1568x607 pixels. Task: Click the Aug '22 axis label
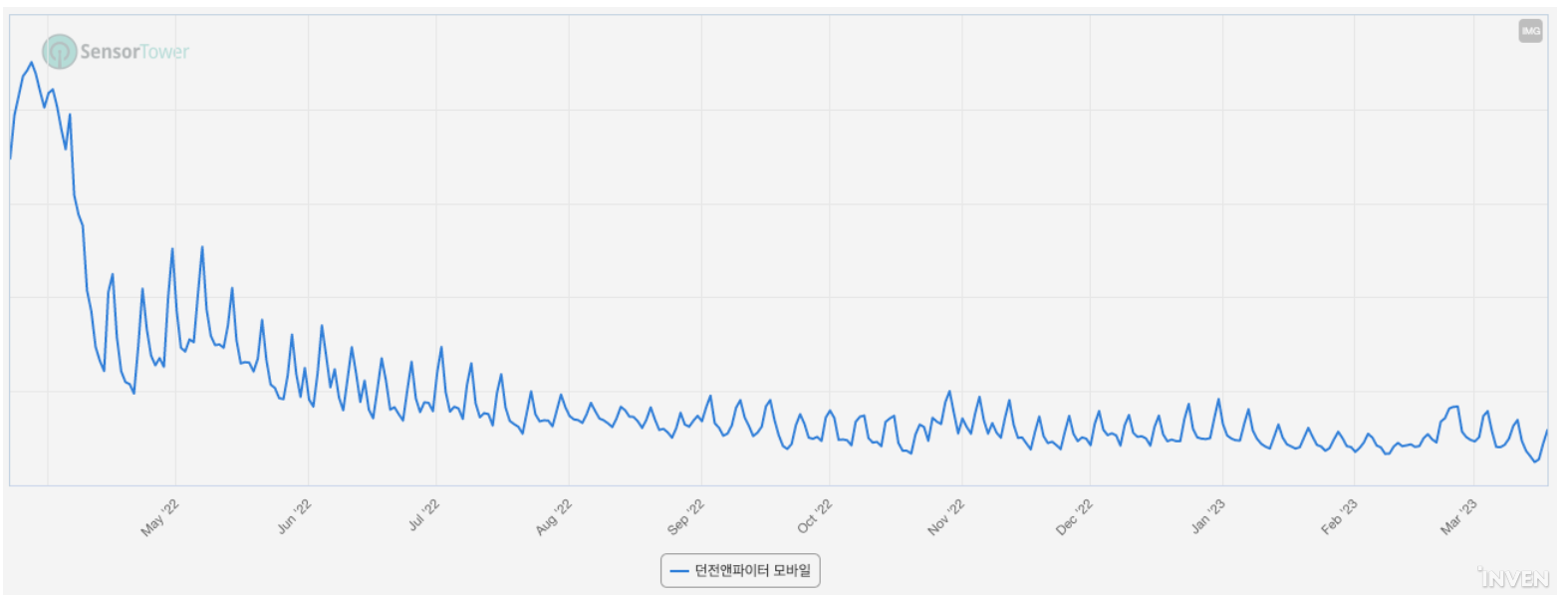click(x=554, y=517)
